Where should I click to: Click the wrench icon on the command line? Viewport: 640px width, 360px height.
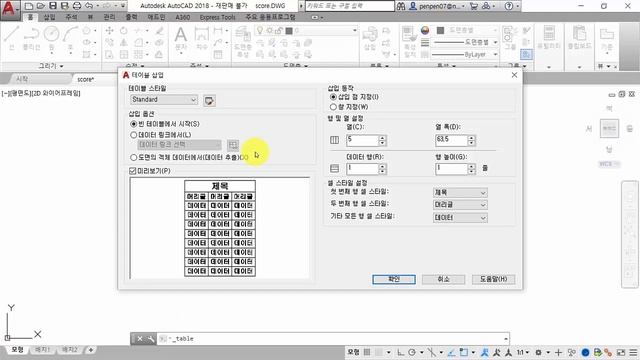click(151, 339)
